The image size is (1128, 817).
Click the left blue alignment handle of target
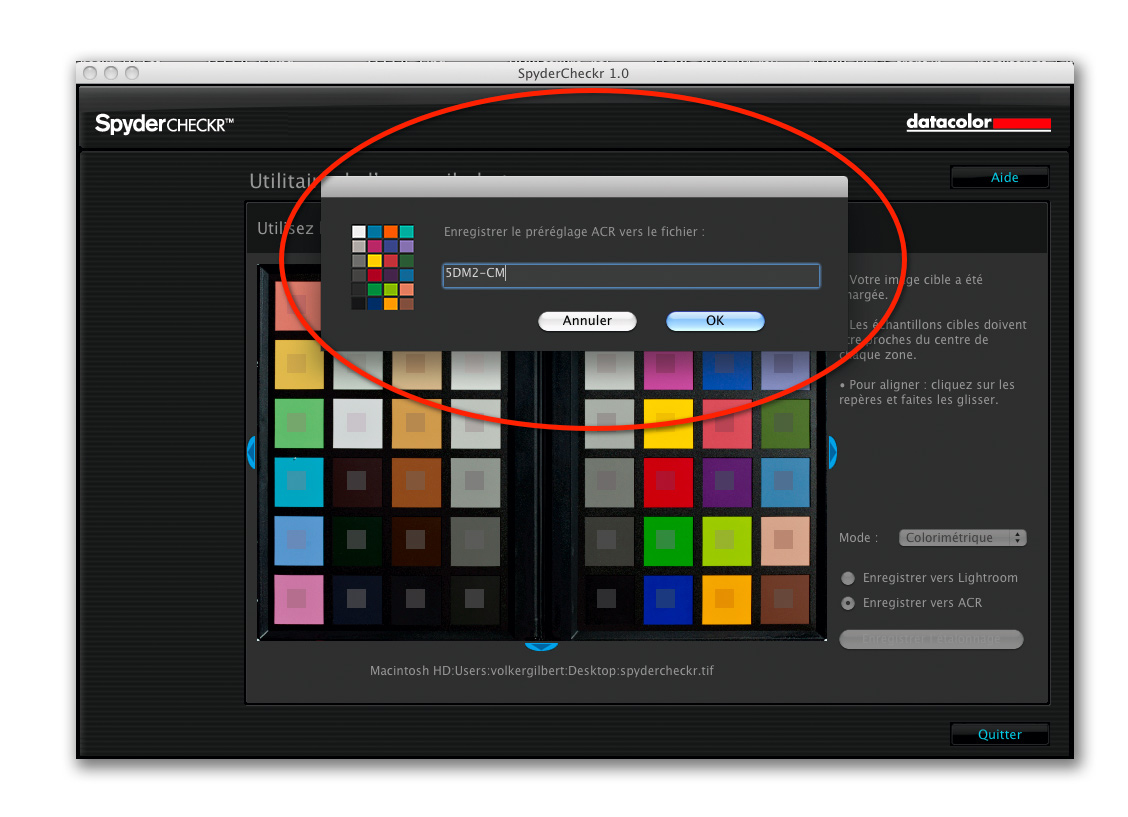[251, 452]
